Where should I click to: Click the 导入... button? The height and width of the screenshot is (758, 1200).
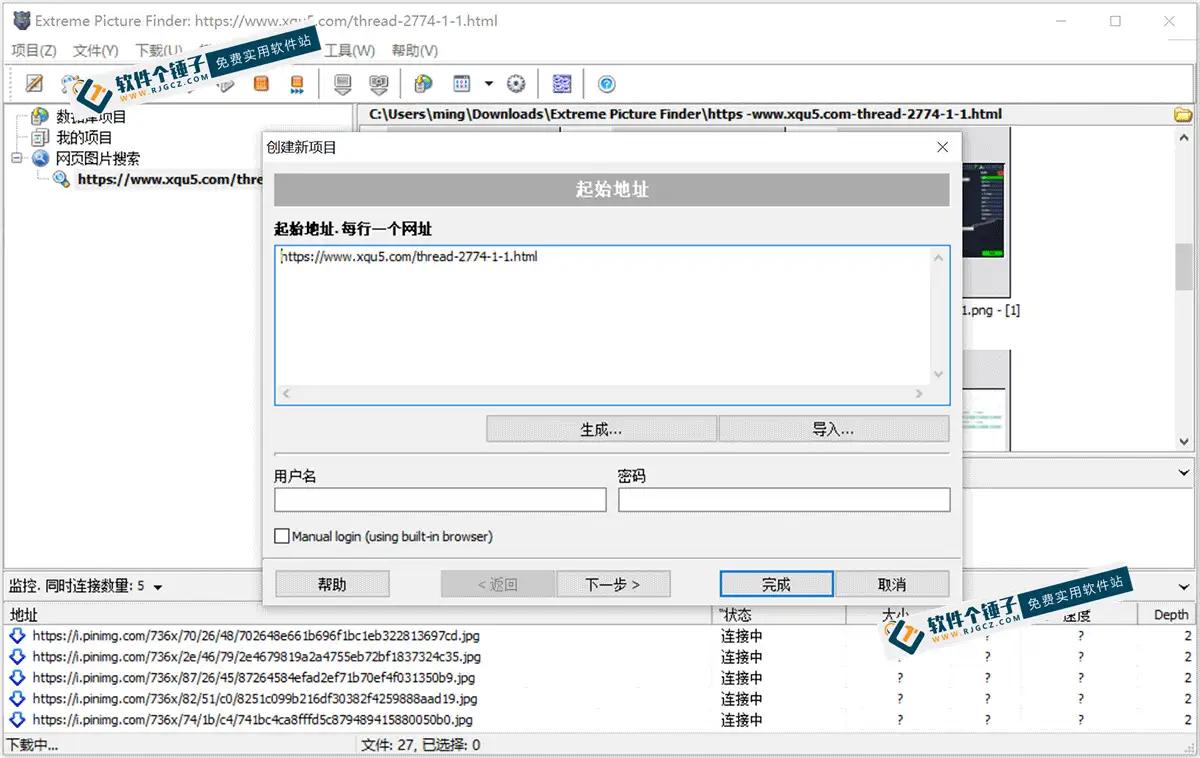[x=833, y=429]
